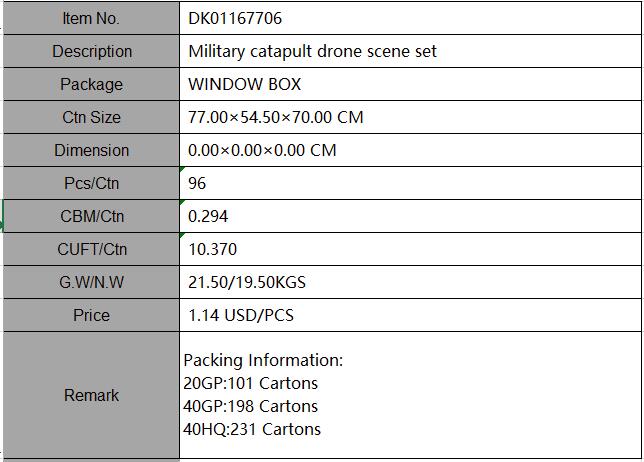Select the CBM/Ctn label cell
This screenshot has height=462, width=644.
point(91,216)
